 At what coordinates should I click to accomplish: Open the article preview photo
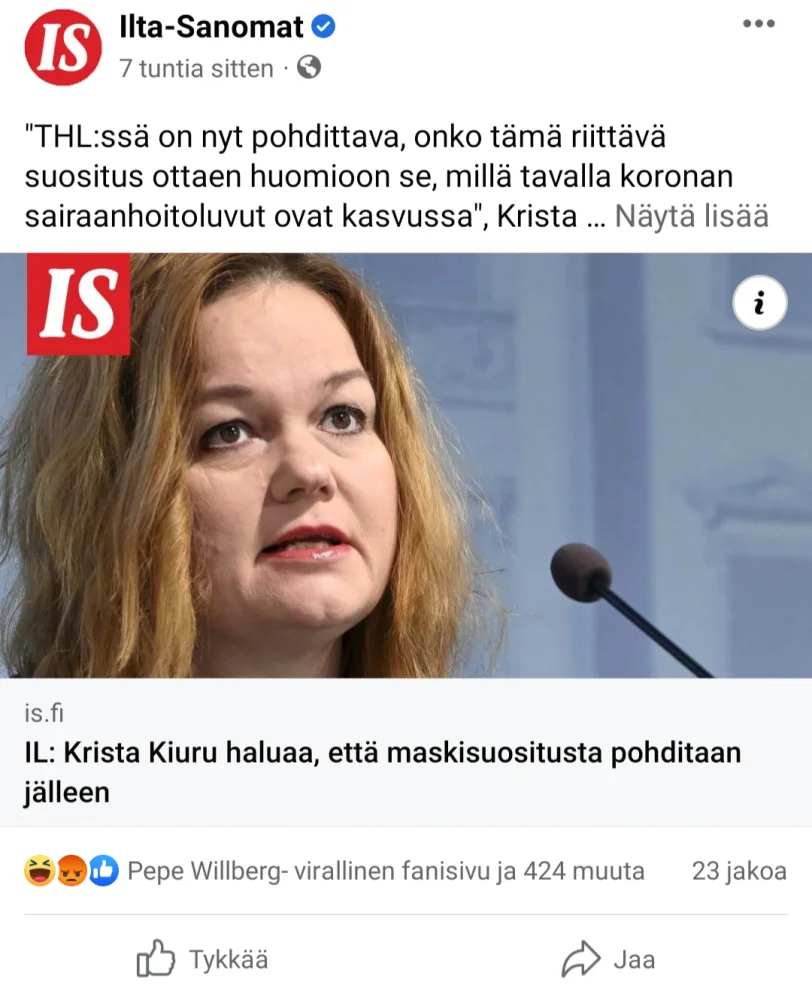pyautogui.click(x=406, y=465)
